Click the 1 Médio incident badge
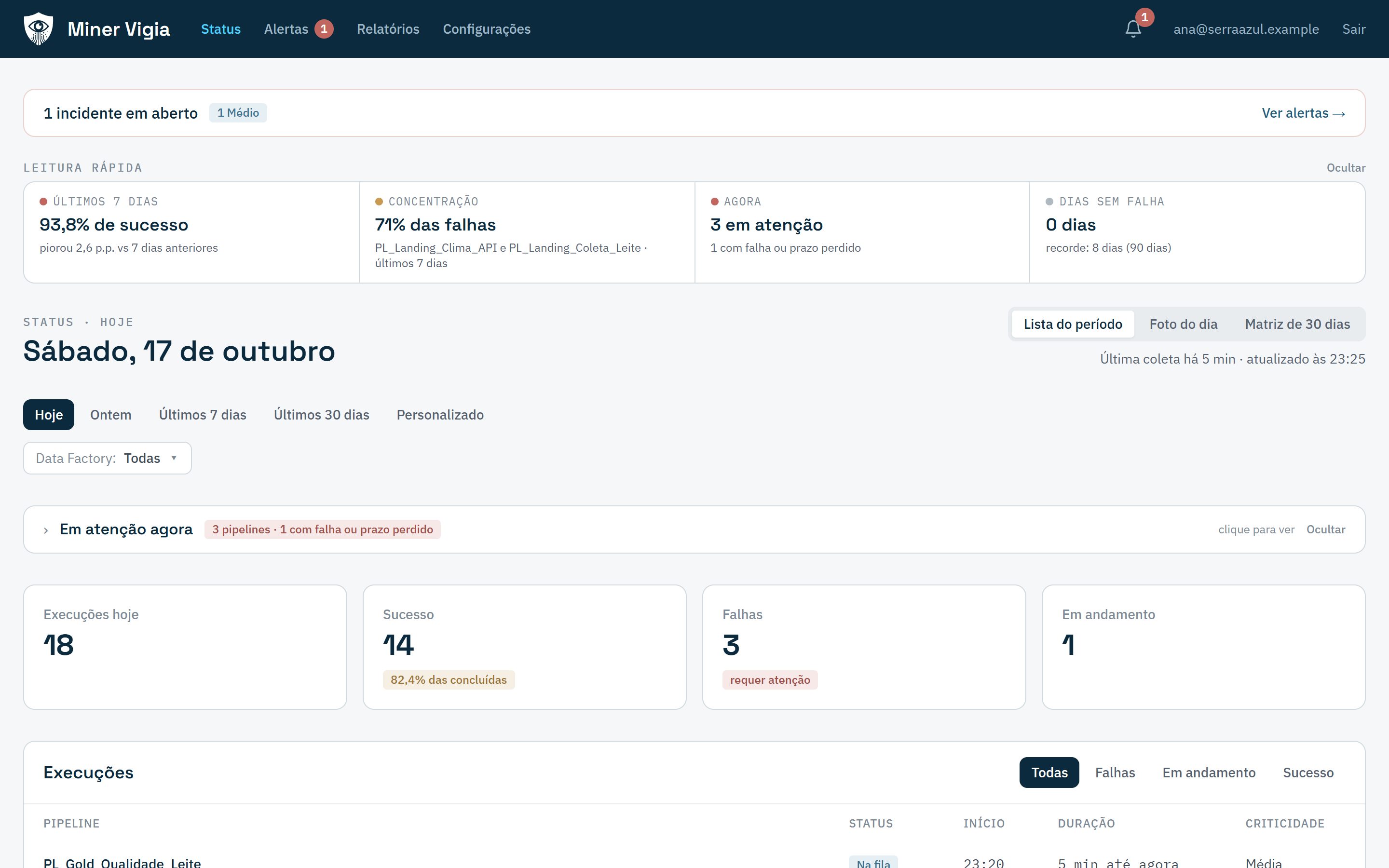The image size is (1389, 868). [x=238, y=113]
